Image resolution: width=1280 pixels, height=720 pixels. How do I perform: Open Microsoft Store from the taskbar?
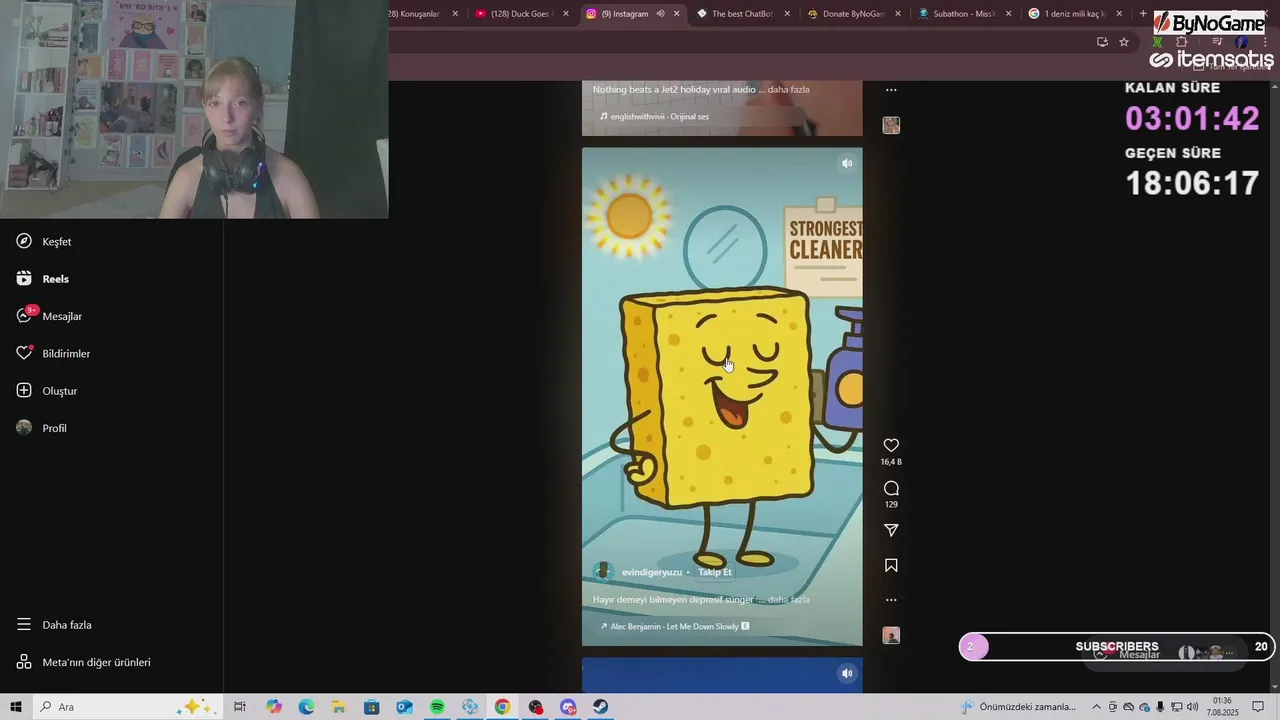pos(371,707)
